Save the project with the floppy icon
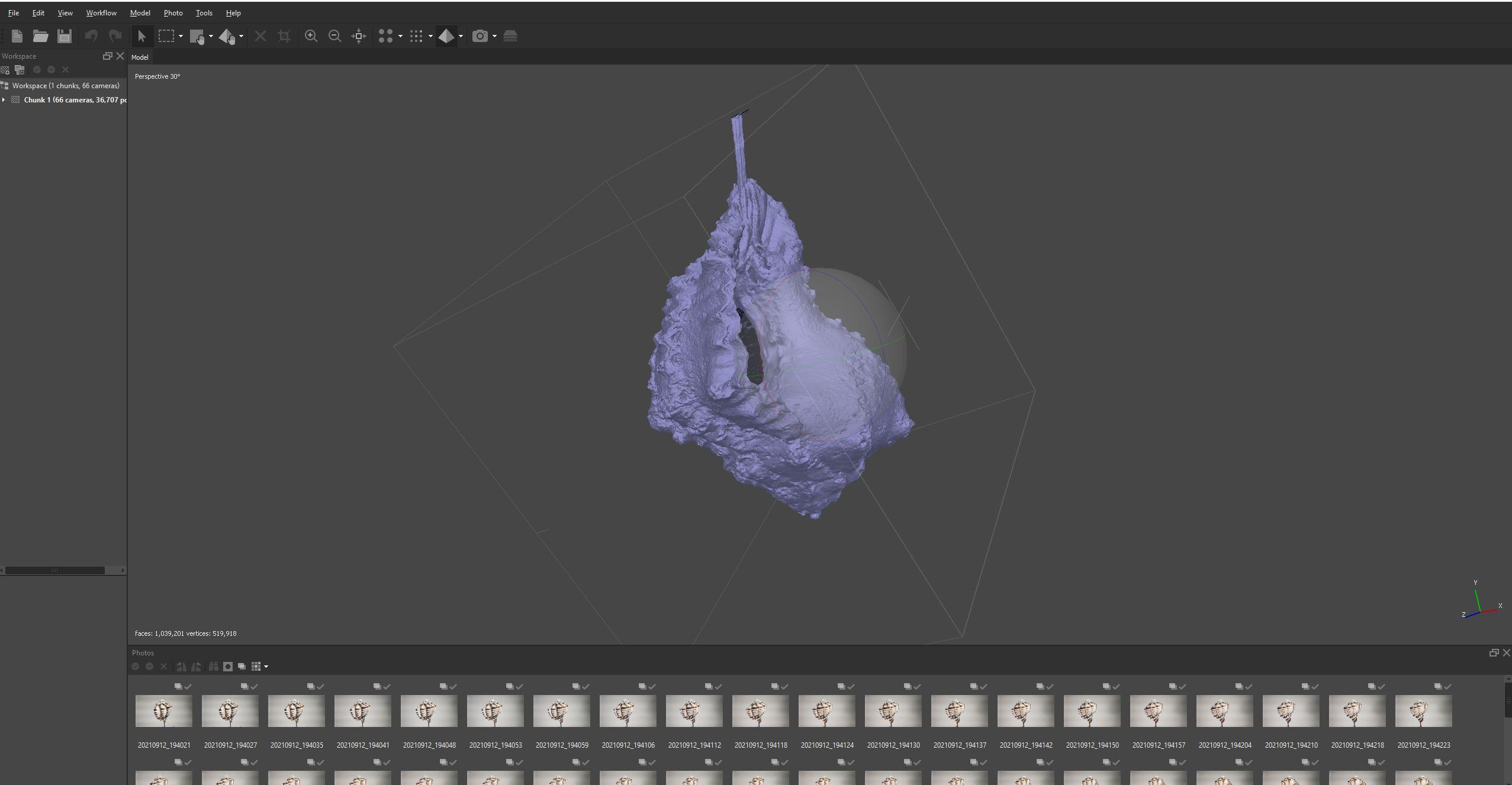 click(64, 36)
